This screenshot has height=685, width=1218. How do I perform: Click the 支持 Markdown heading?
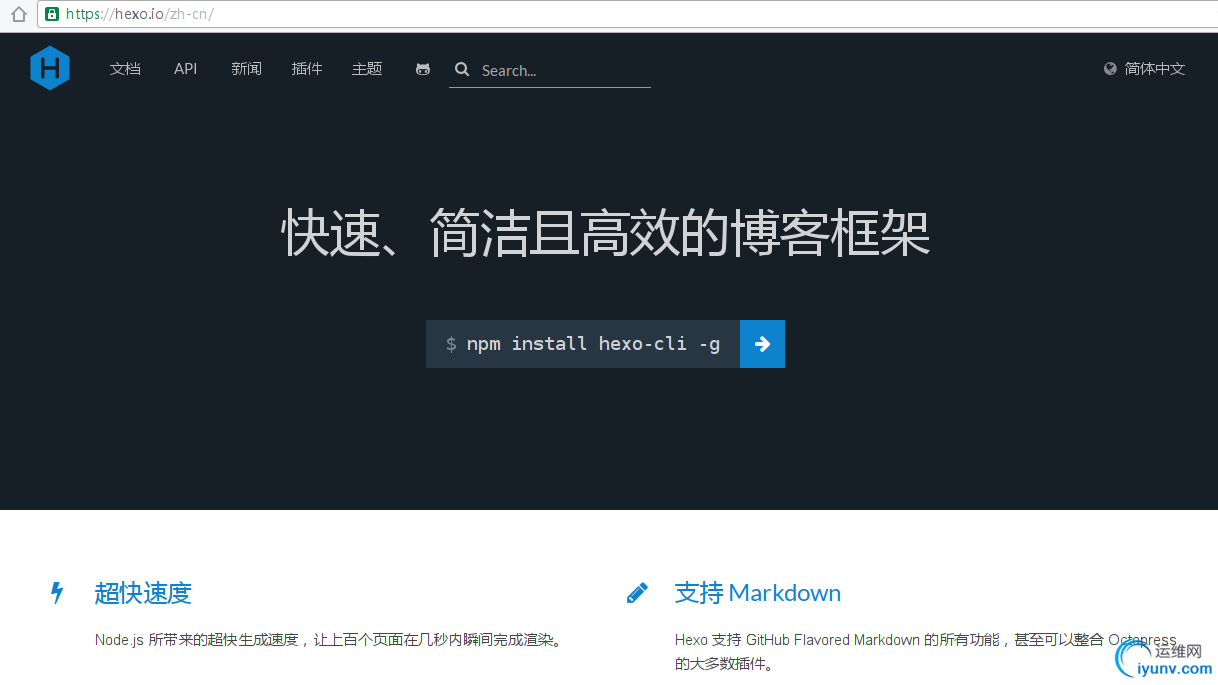[x=758, y=593]
